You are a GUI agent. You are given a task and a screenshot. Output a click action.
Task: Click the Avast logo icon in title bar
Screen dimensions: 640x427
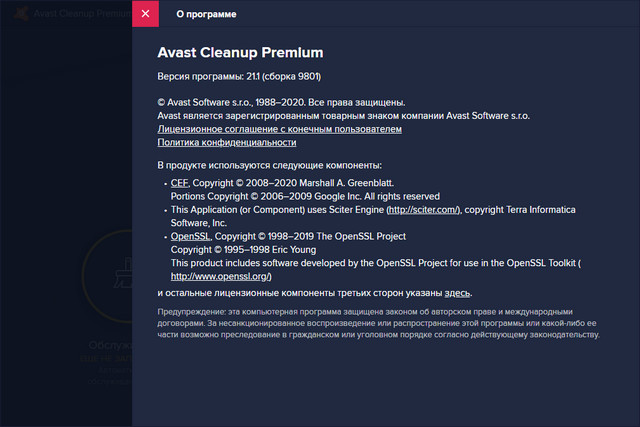click(17, 15)
